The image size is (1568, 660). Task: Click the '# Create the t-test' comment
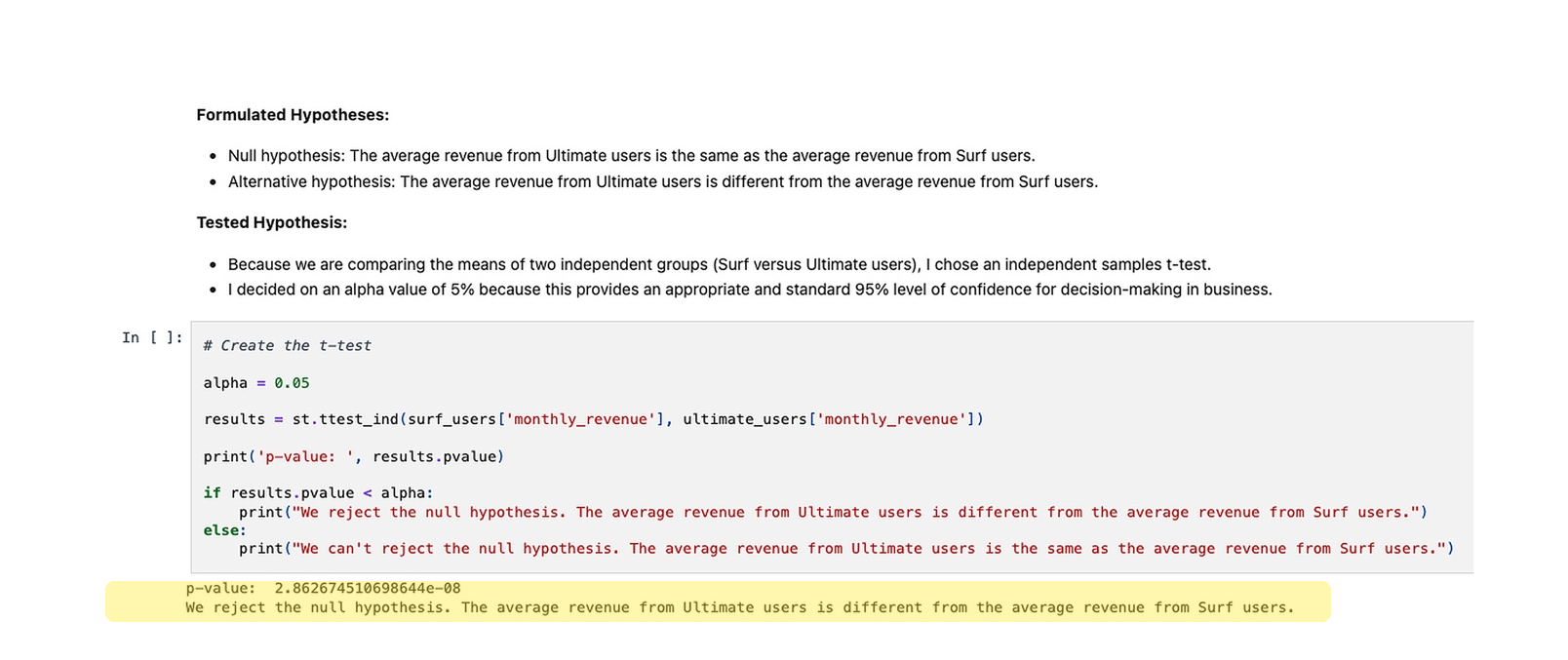pyautogui.click(x=288, y=346)
